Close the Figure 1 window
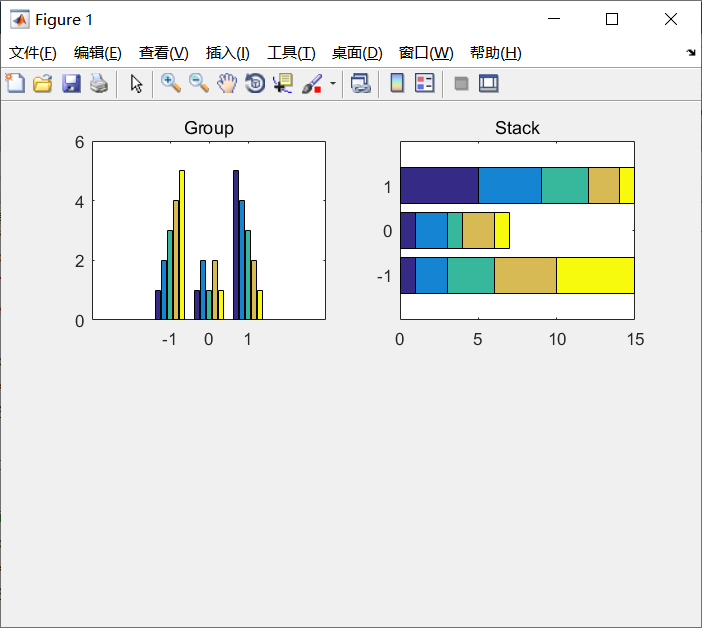 (671, 19)
